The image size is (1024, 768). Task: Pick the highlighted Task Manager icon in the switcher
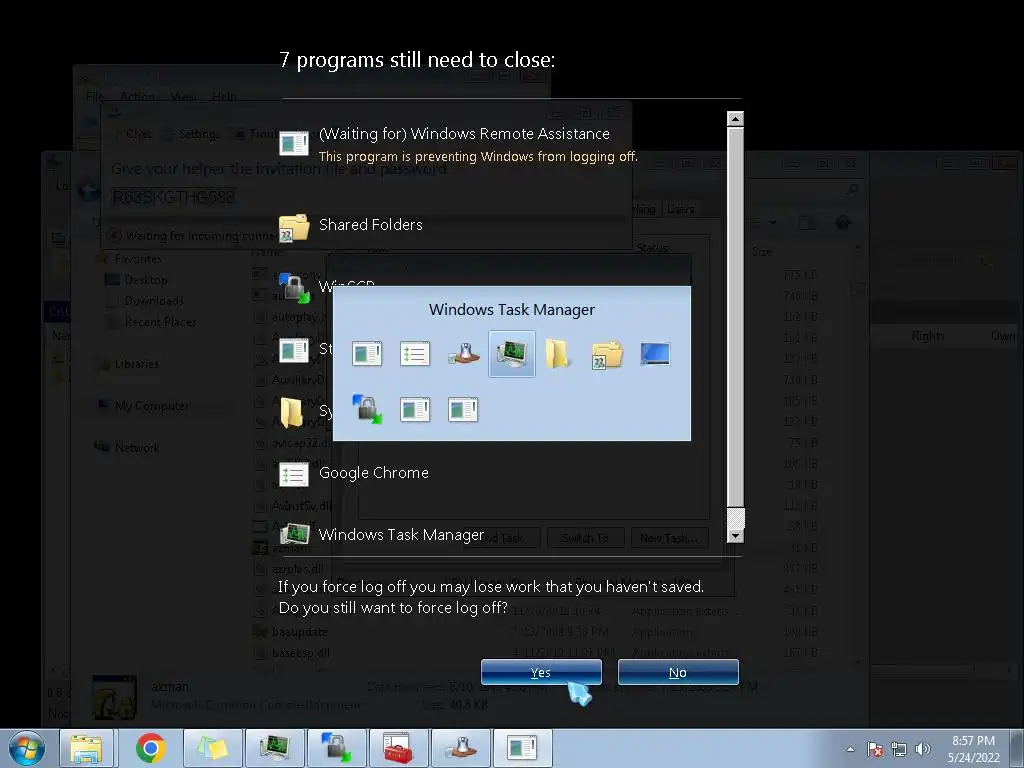point(511,354)
